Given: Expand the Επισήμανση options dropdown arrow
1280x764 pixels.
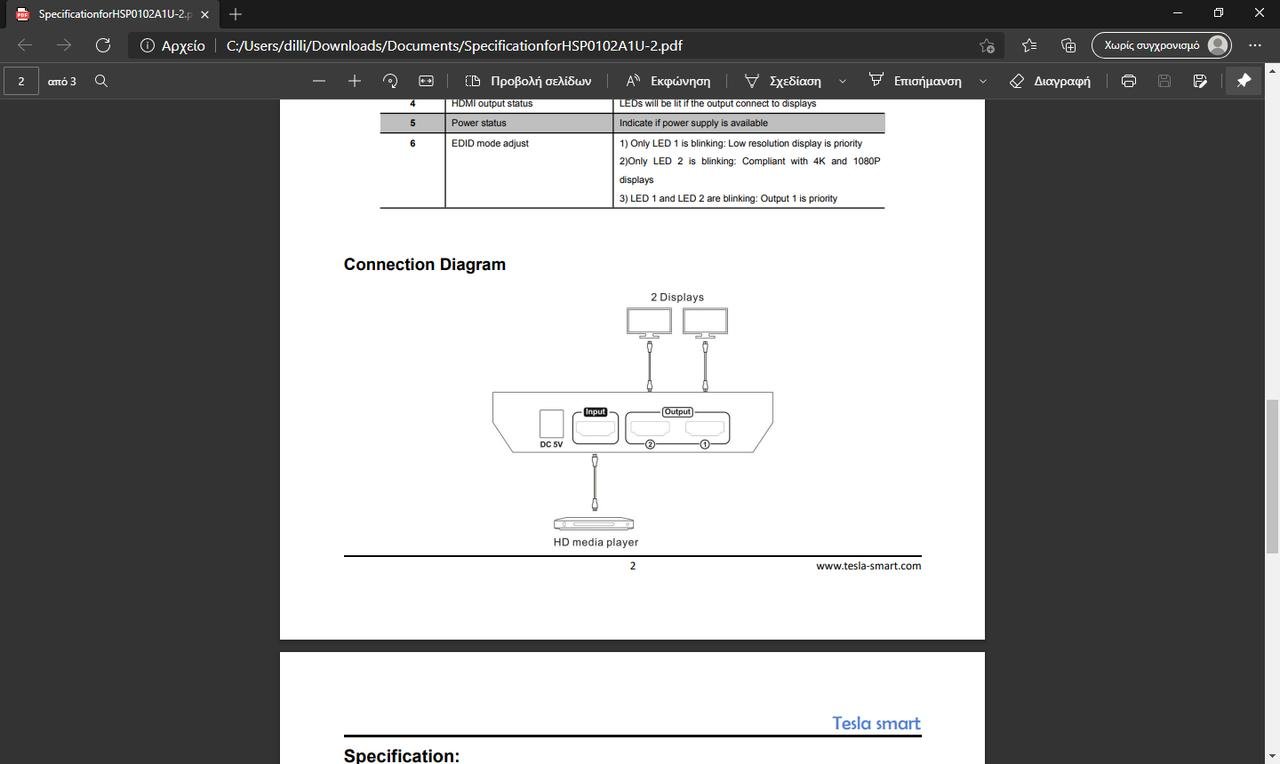Looking at the screenshot, I should click(983, 81).
